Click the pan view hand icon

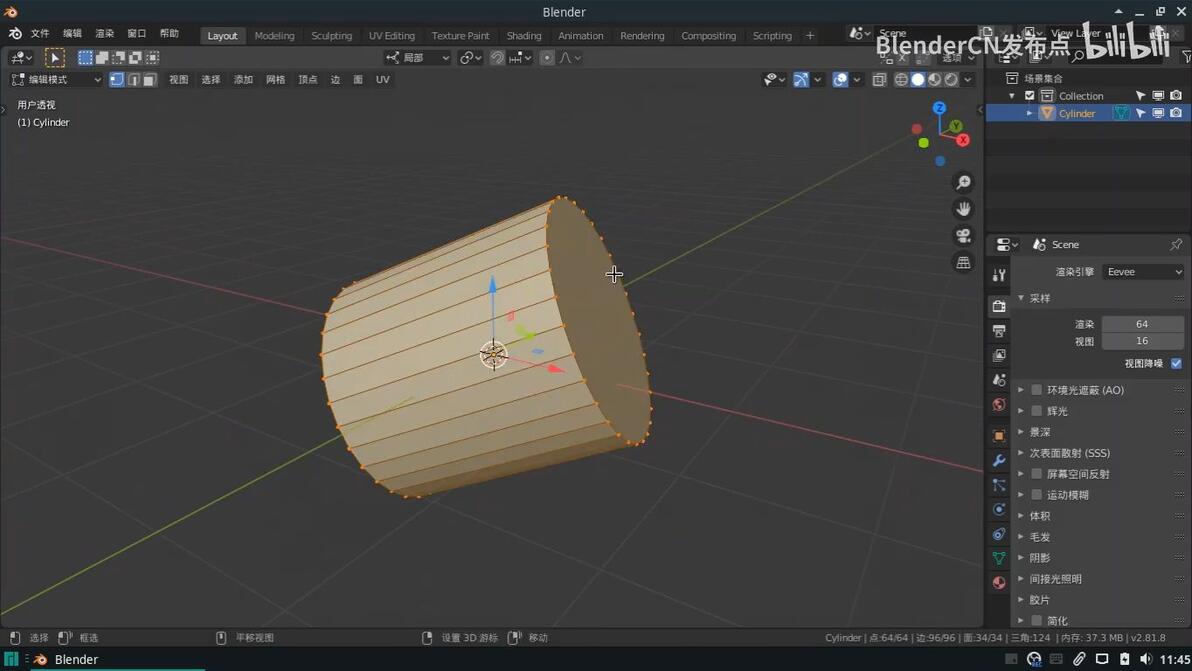coord(963,209)
